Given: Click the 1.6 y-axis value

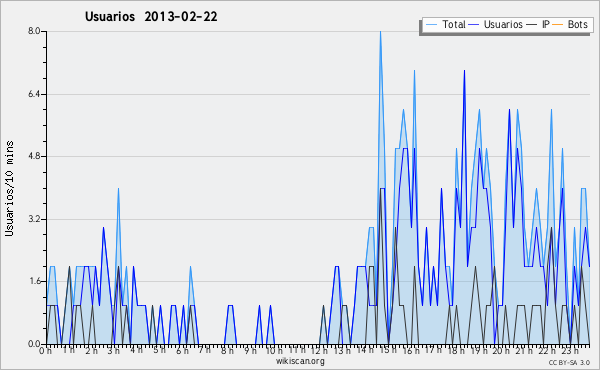Looking at the screenshot, I should [x=34, y=282].
